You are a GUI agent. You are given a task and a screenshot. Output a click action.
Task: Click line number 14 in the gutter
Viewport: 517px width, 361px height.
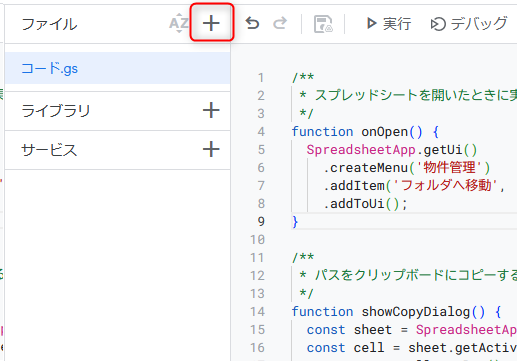(258, 312)
